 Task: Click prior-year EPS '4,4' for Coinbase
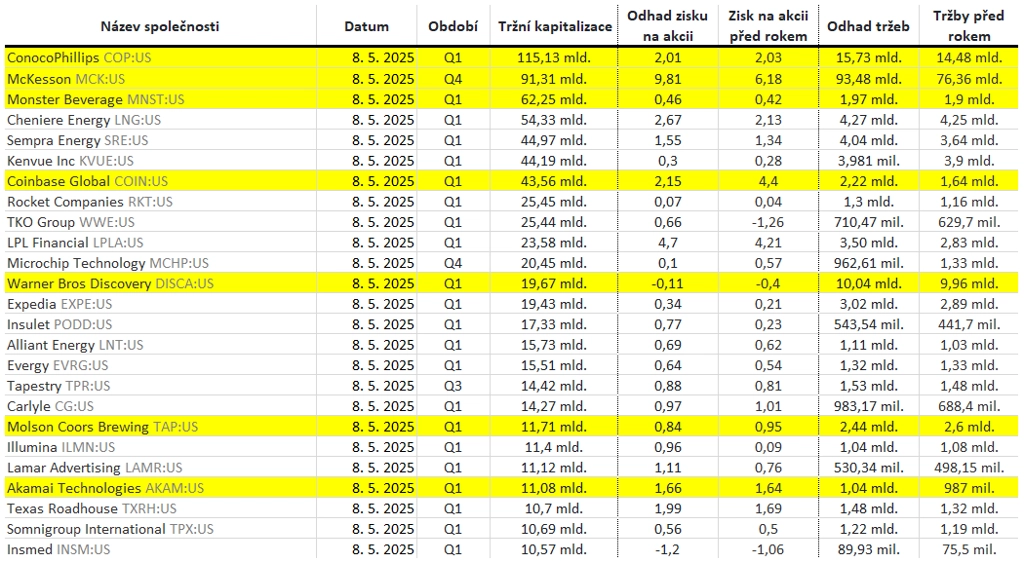tap(768, 182)
